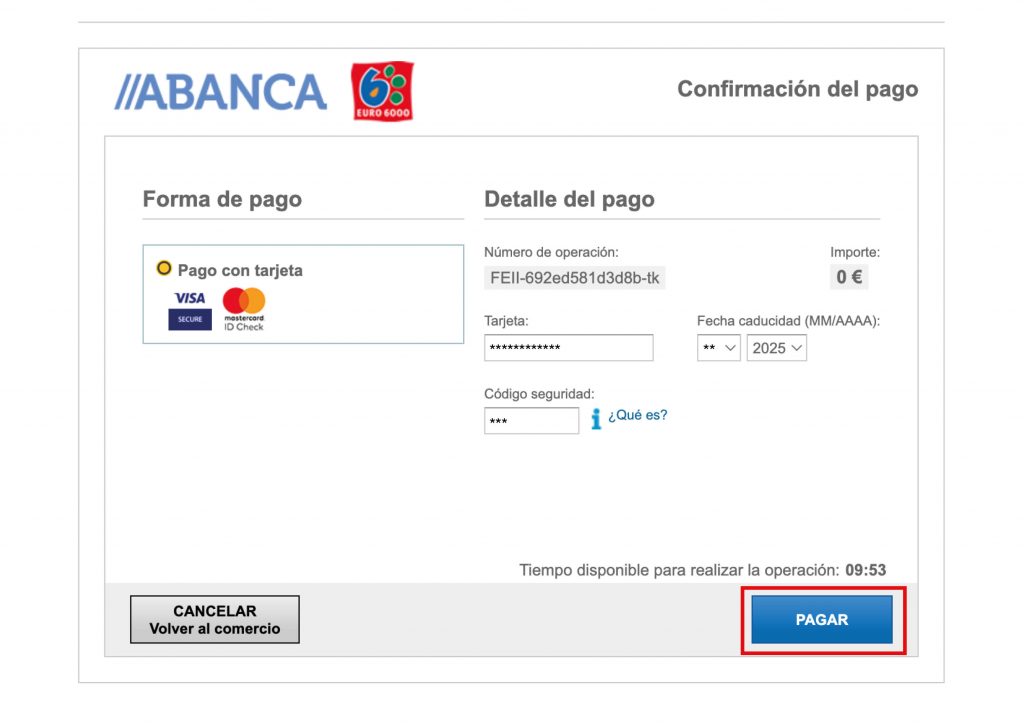1024x724 pixels.
Task: Click the blue information icon
Action: click(x=596, y=419)
